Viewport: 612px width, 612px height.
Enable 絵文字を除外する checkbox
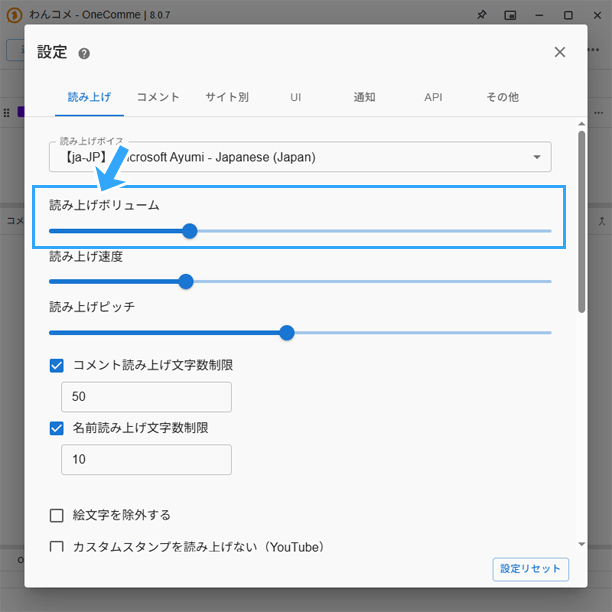pyautogui.click(x=57, y=515)
